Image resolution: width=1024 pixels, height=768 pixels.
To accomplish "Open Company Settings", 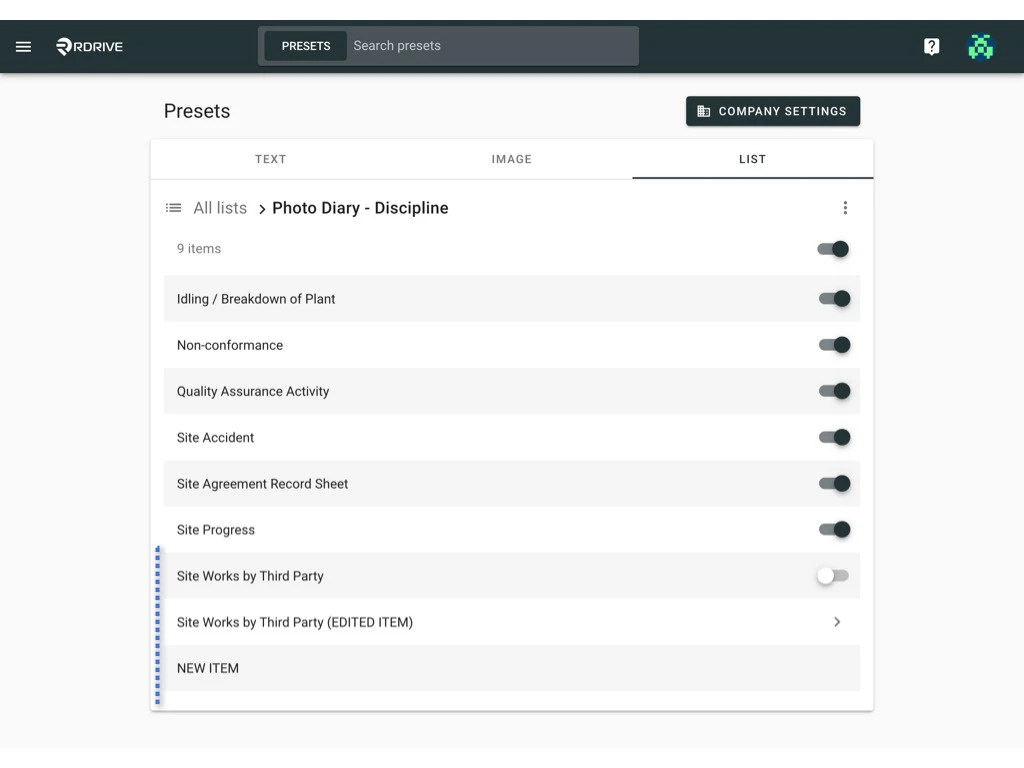I will [772, 111].
